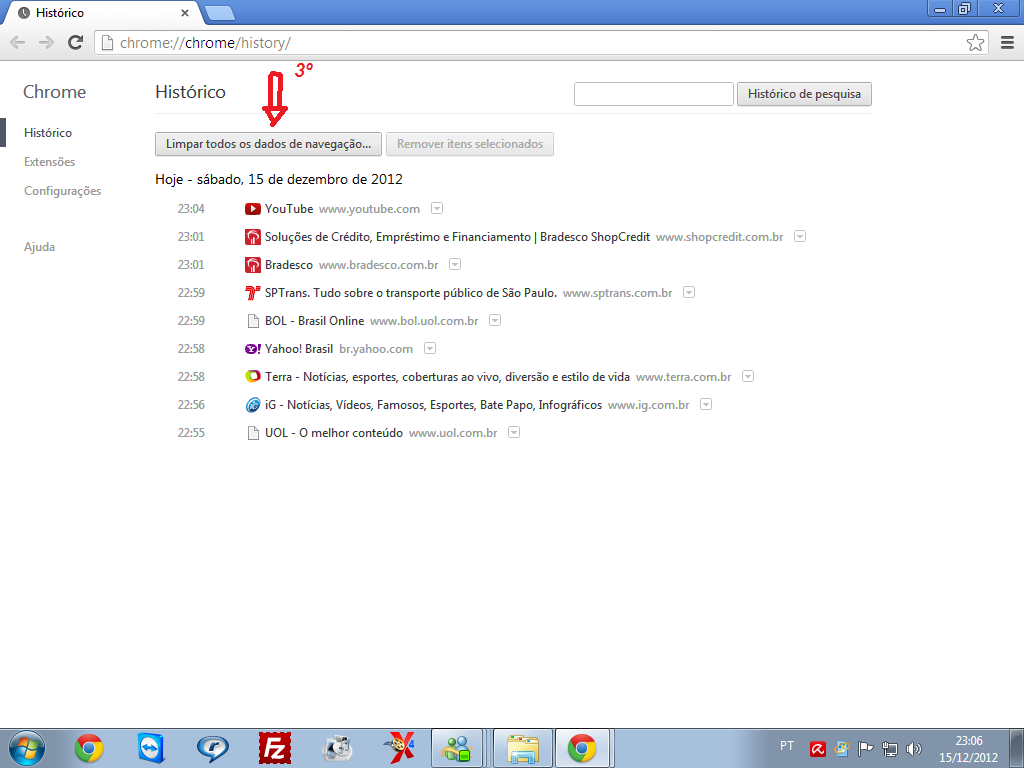Click the iG favicon

pos(253,406)
